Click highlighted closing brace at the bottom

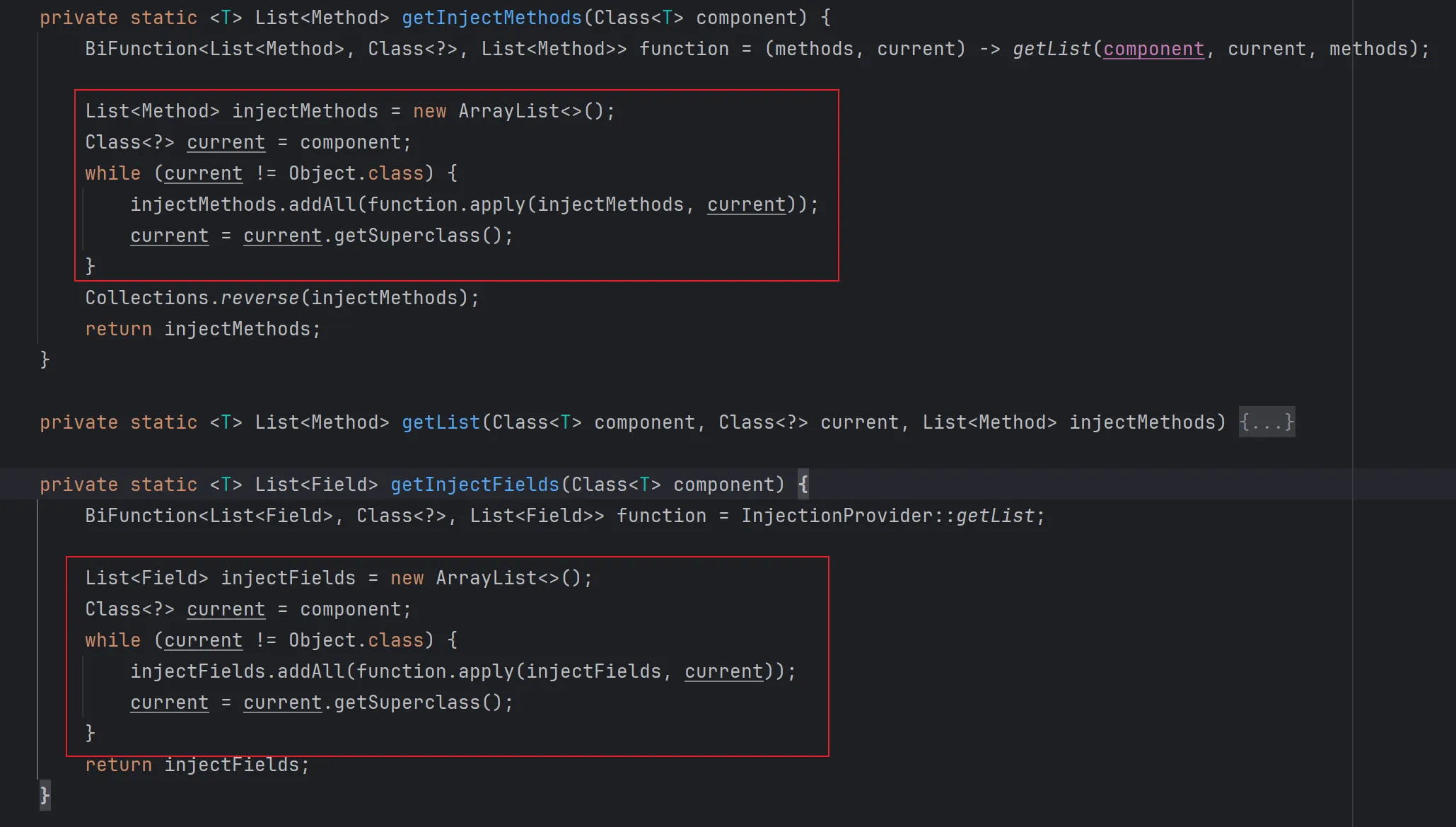[x=45, y=796]
